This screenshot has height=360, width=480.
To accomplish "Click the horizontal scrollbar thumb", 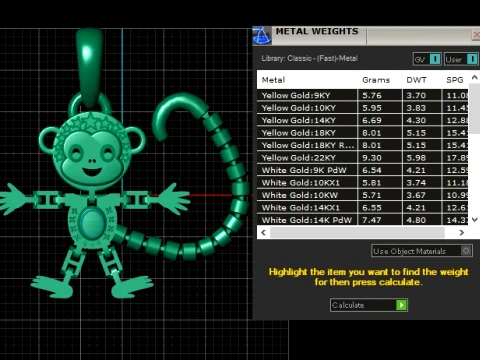I will click(357, 232).
